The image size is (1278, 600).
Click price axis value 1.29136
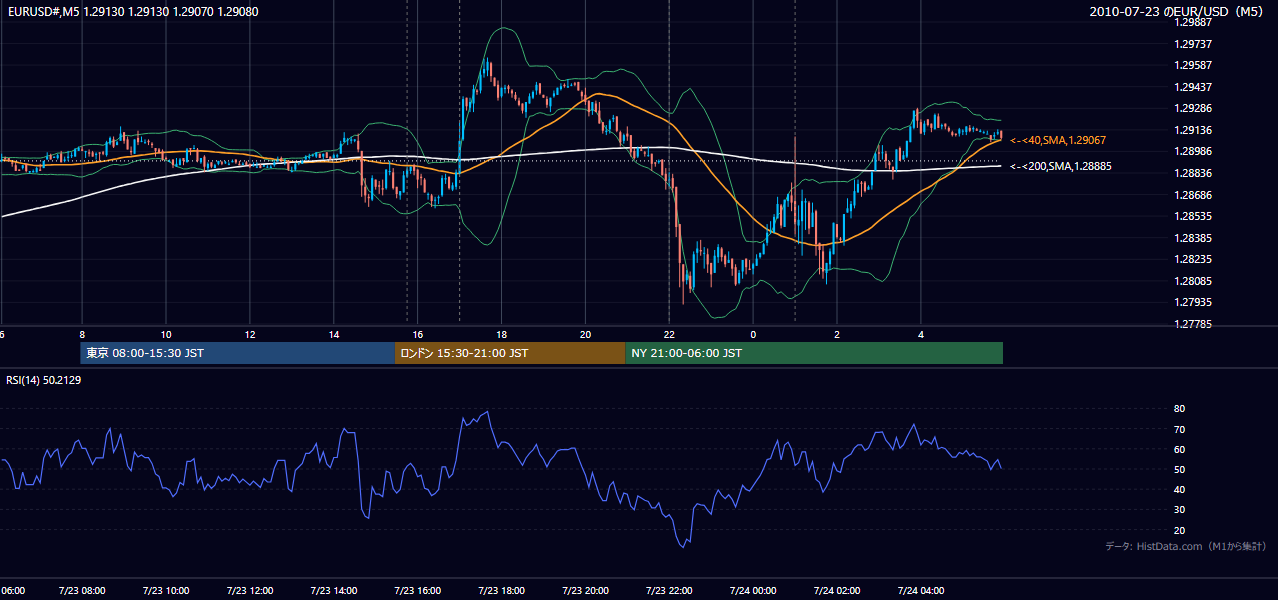pyautogui.click(x=1192, y=130)
